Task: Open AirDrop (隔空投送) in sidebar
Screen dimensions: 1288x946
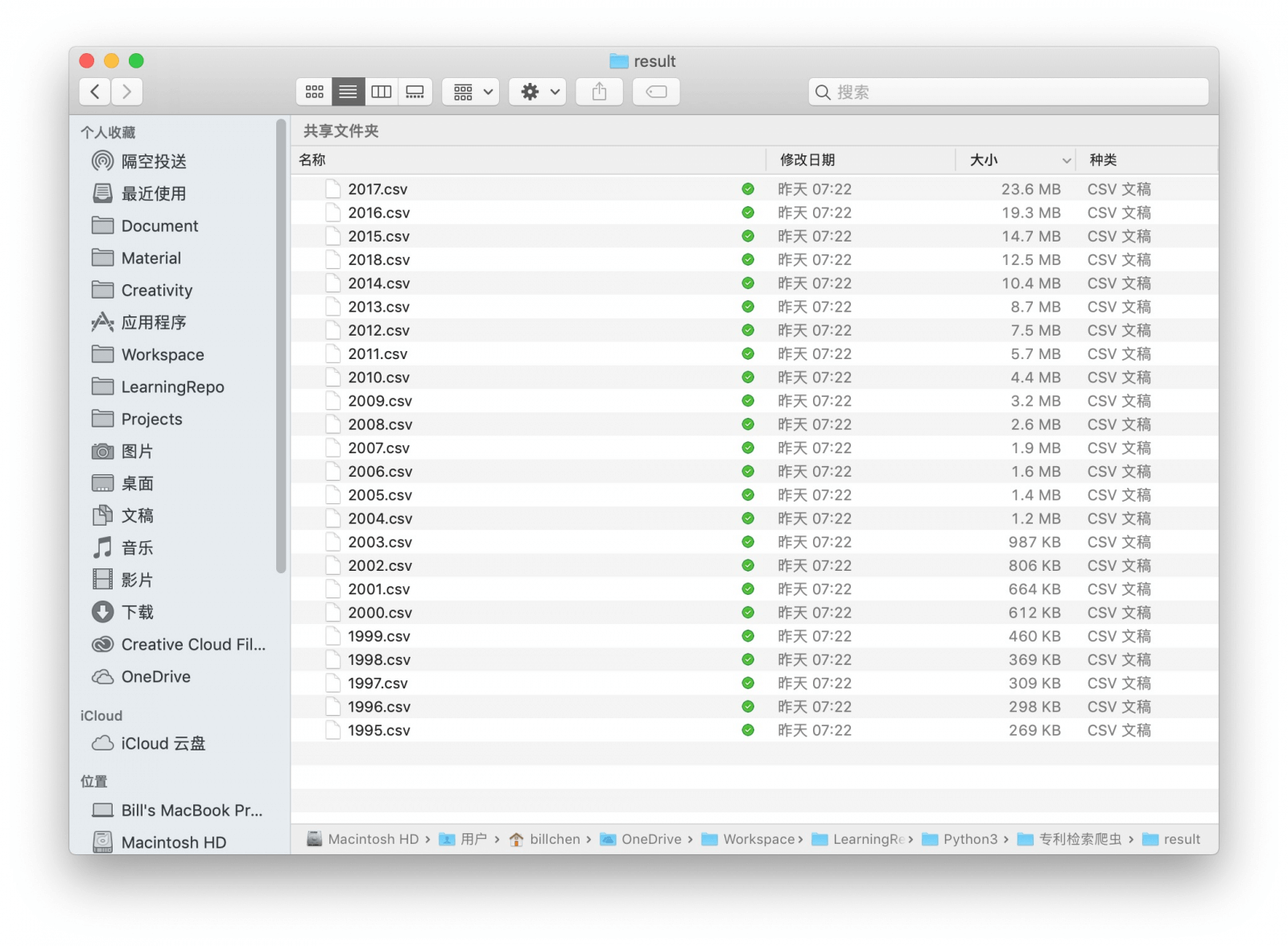Action: click(x=153, y=162)
